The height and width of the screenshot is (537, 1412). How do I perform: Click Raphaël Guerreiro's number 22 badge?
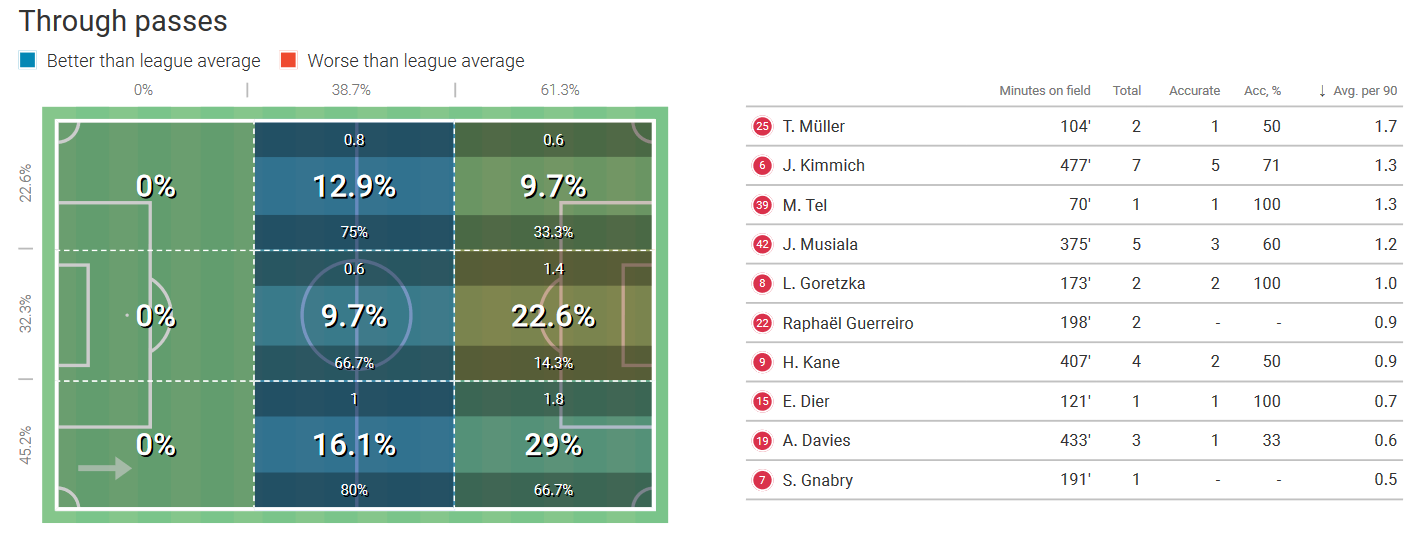click(x=763, y=323)
